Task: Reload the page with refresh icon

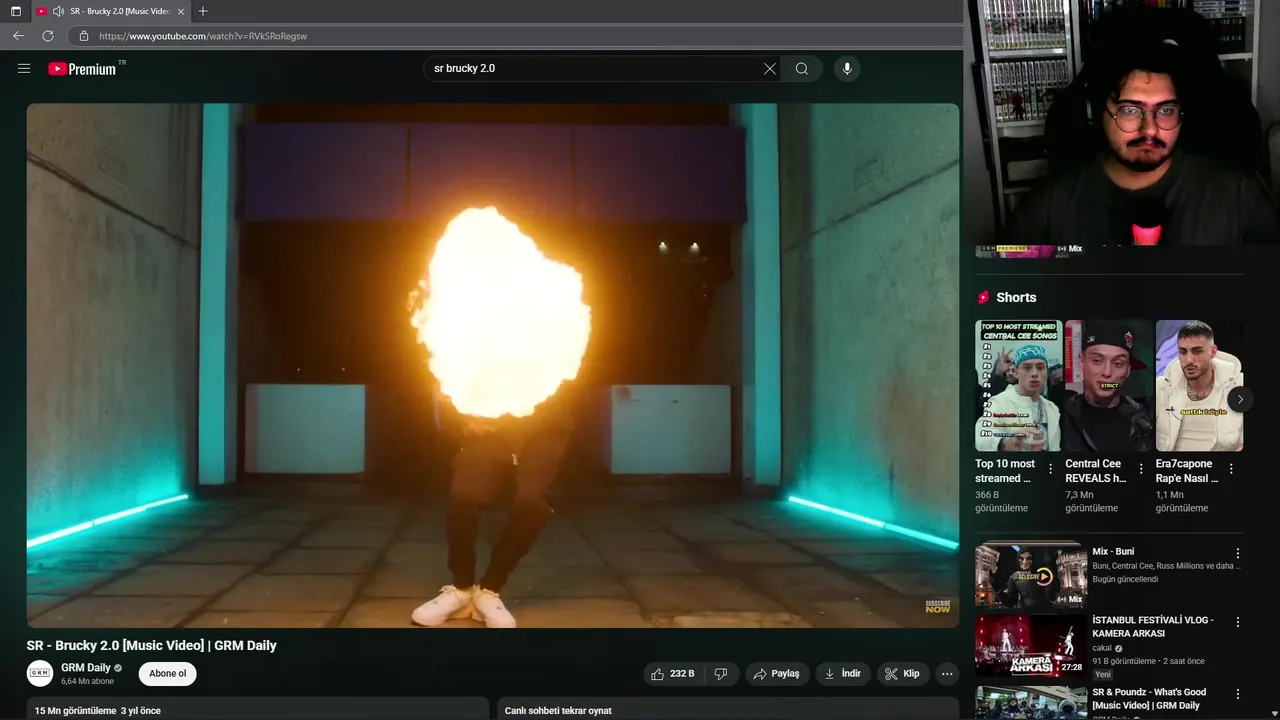Action: 47,35
